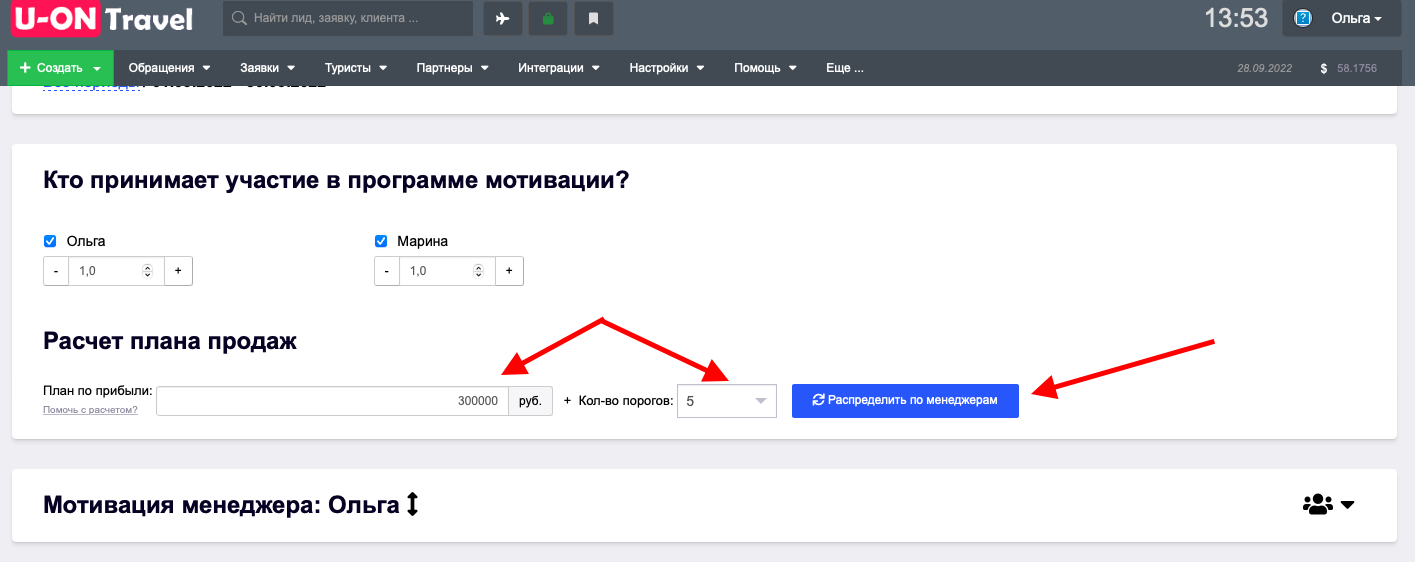Open the Помочь с расчетом? link
Image resolution: width=1415 pixels, height=562 pixels.
coord(90,410)
